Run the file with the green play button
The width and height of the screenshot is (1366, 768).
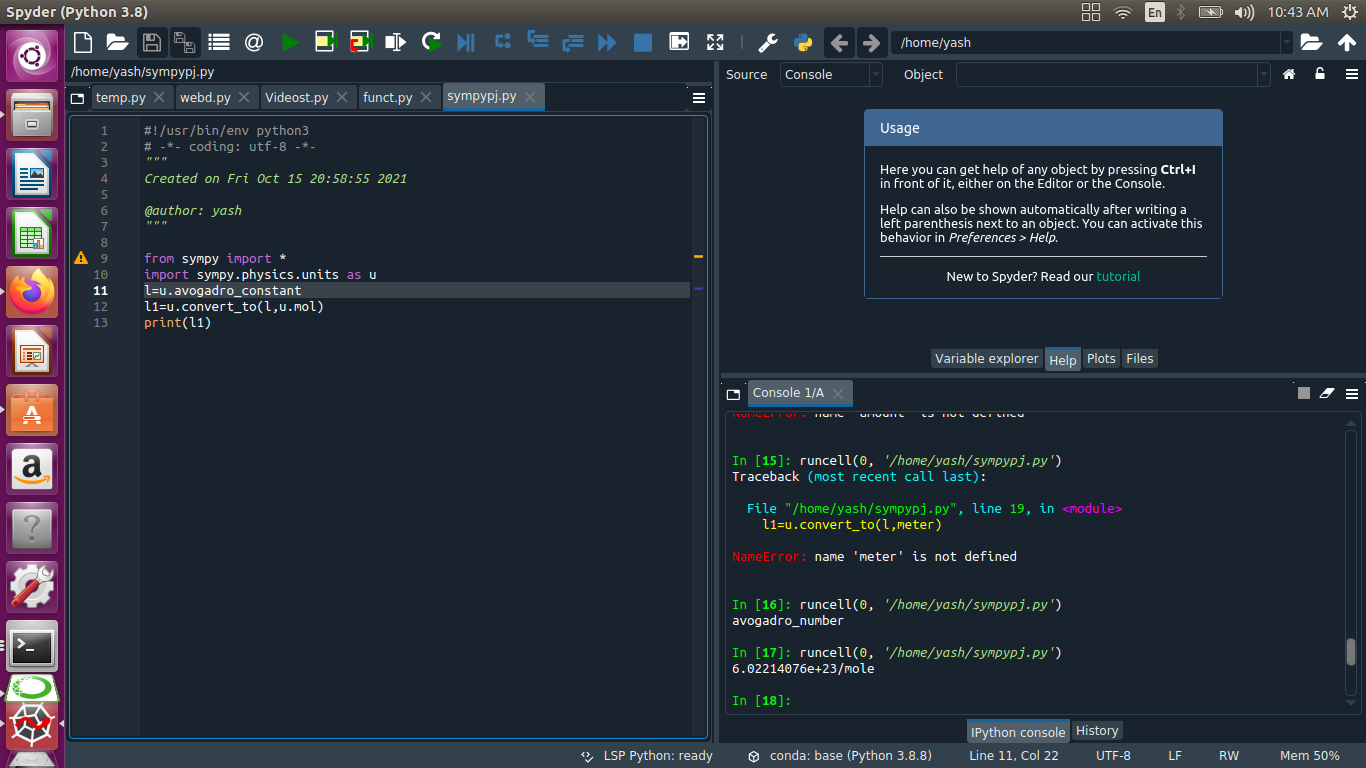tap(290, 42)
